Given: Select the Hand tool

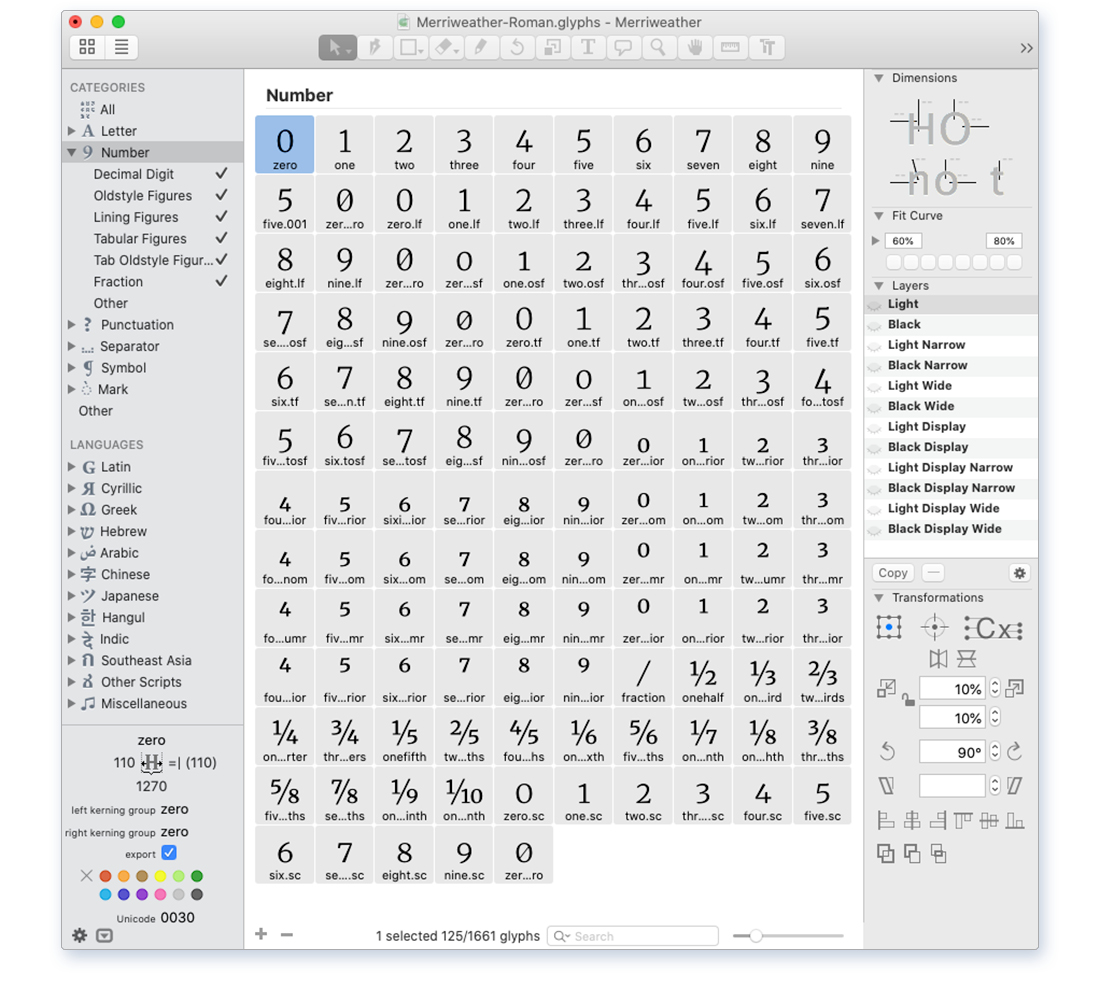Looking at the screenshot, I should click(693, 47).
